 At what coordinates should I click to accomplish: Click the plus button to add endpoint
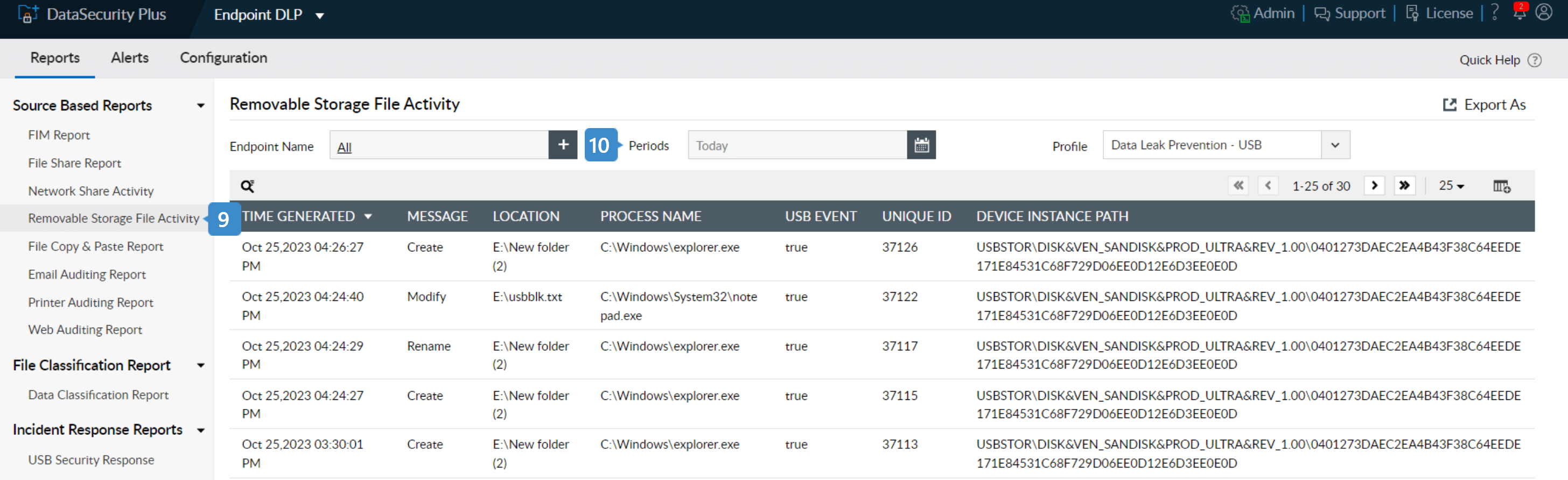point(563,145)
